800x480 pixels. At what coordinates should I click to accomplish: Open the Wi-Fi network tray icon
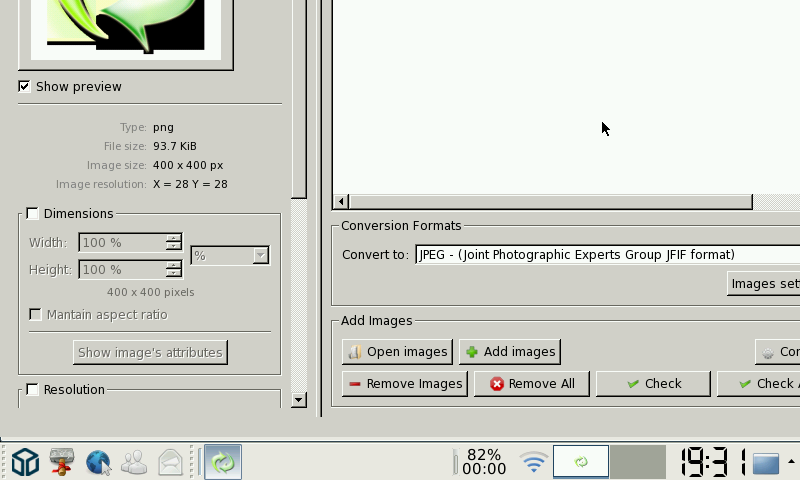coord(534,462)
